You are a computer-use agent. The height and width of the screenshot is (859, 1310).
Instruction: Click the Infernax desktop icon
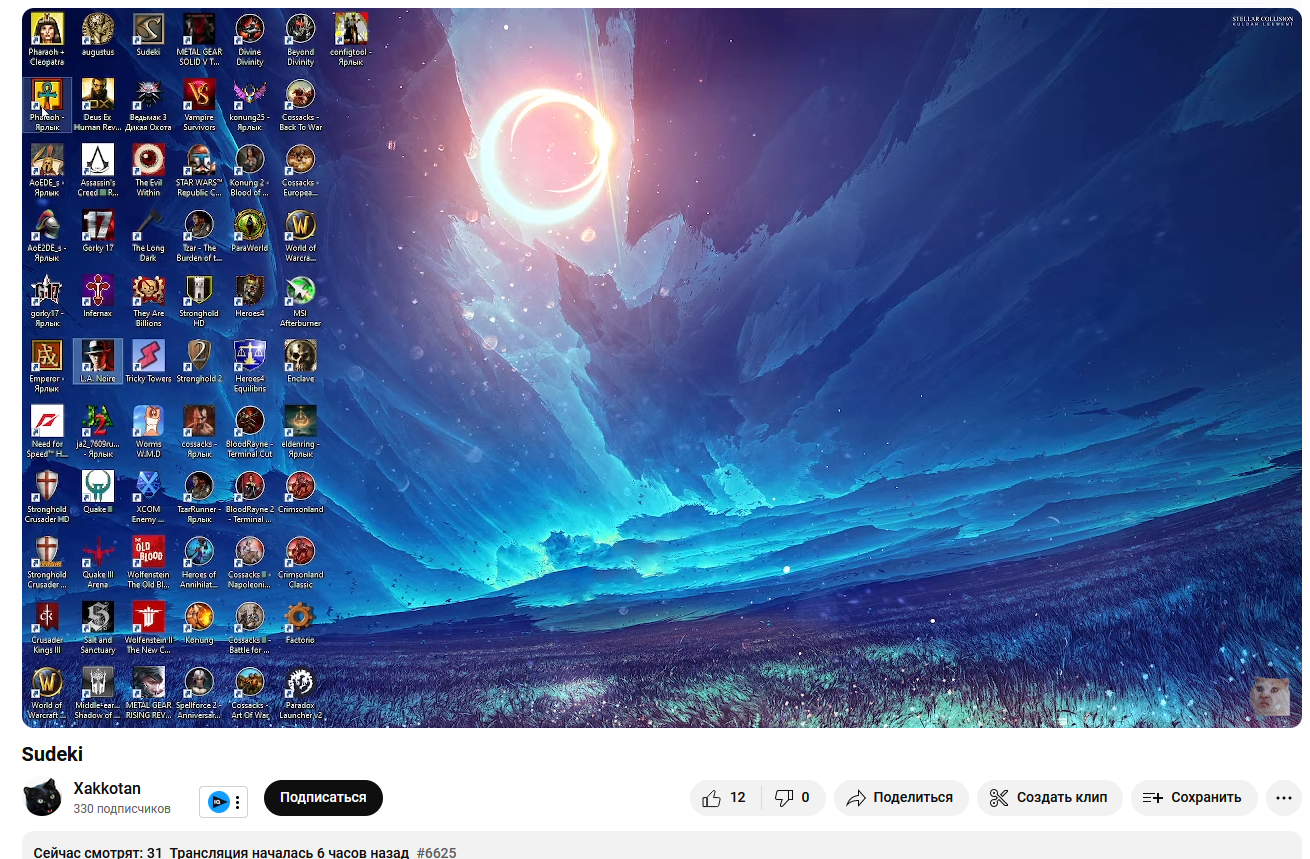tap(98, 295)
